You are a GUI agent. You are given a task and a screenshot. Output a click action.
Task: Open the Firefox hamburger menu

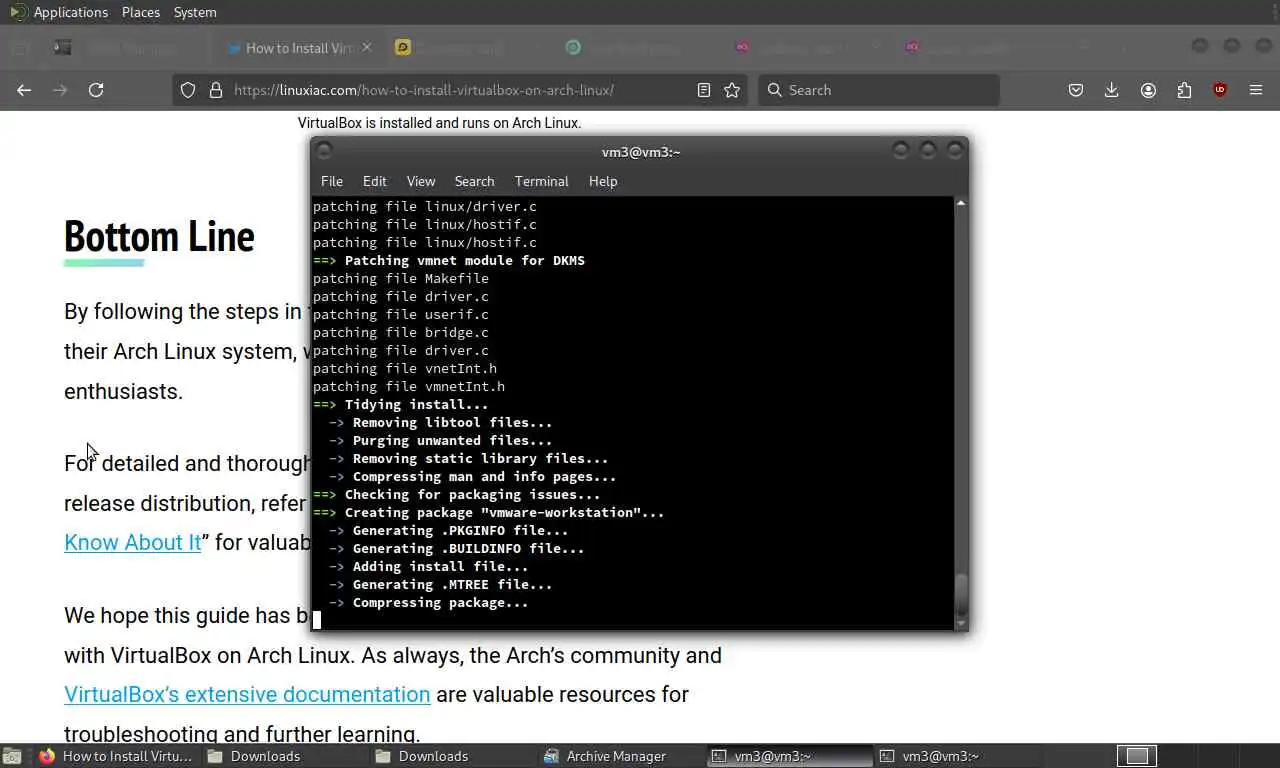(1256, 90)
